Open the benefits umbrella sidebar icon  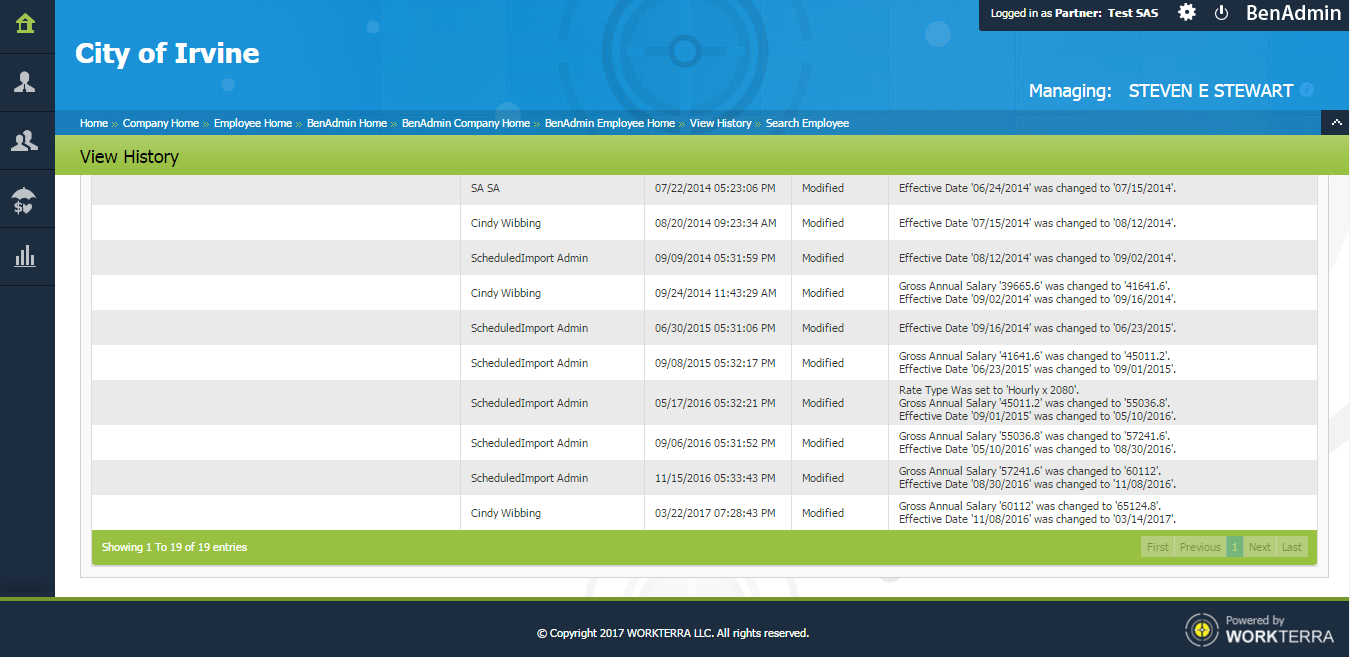(25, 200)
